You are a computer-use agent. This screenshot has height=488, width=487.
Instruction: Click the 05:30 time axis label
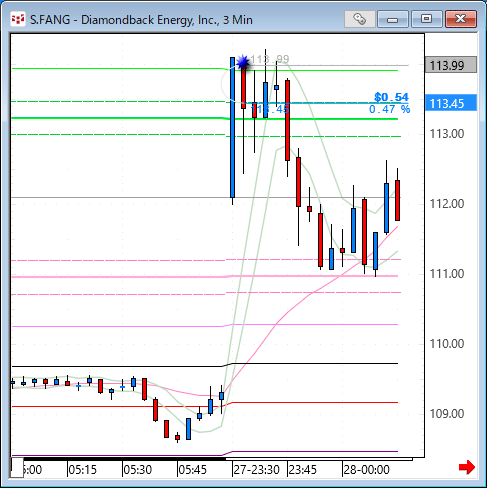point(138,470)
